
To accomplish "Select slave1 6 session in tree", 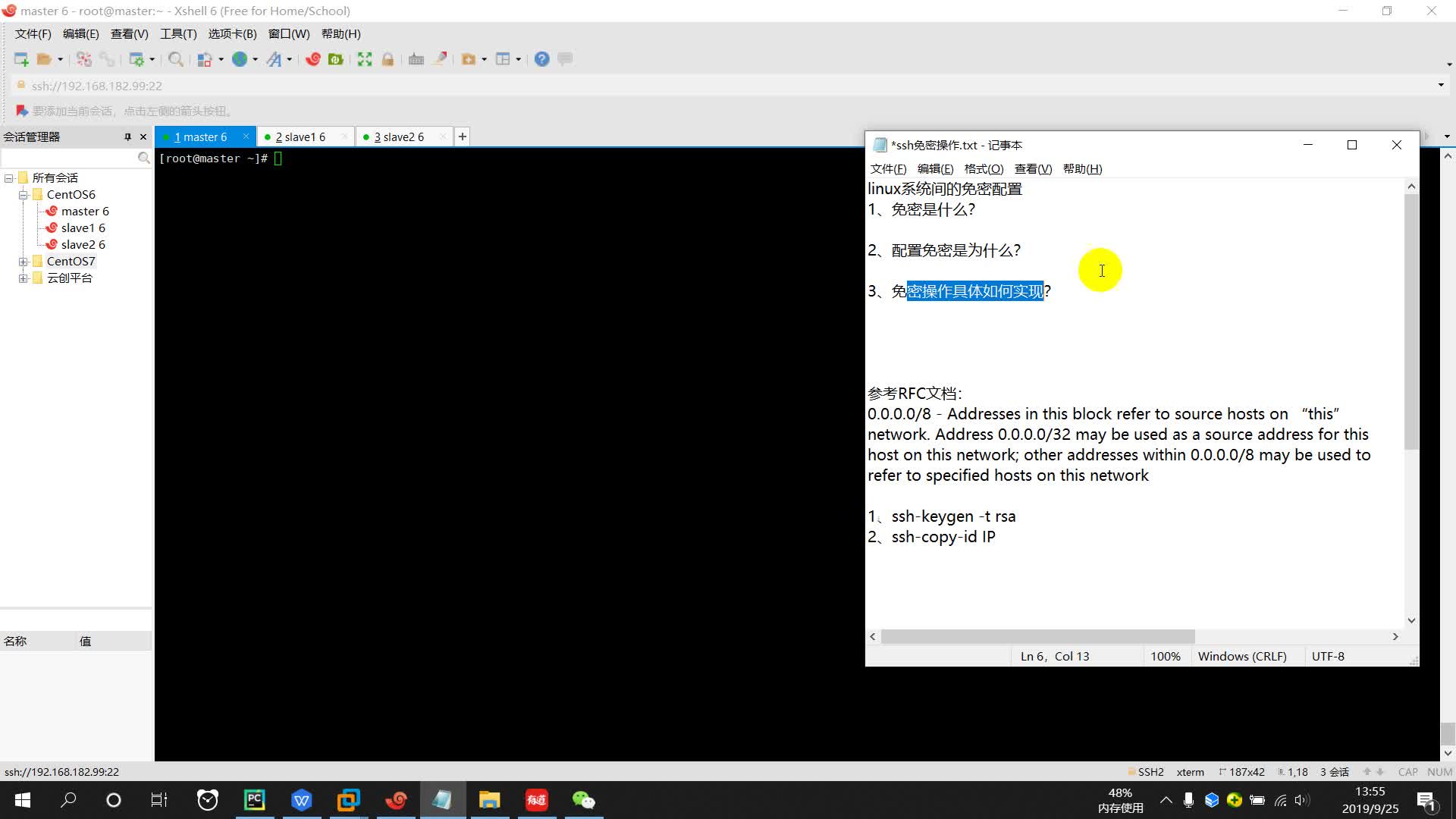I will coord(83,228).
